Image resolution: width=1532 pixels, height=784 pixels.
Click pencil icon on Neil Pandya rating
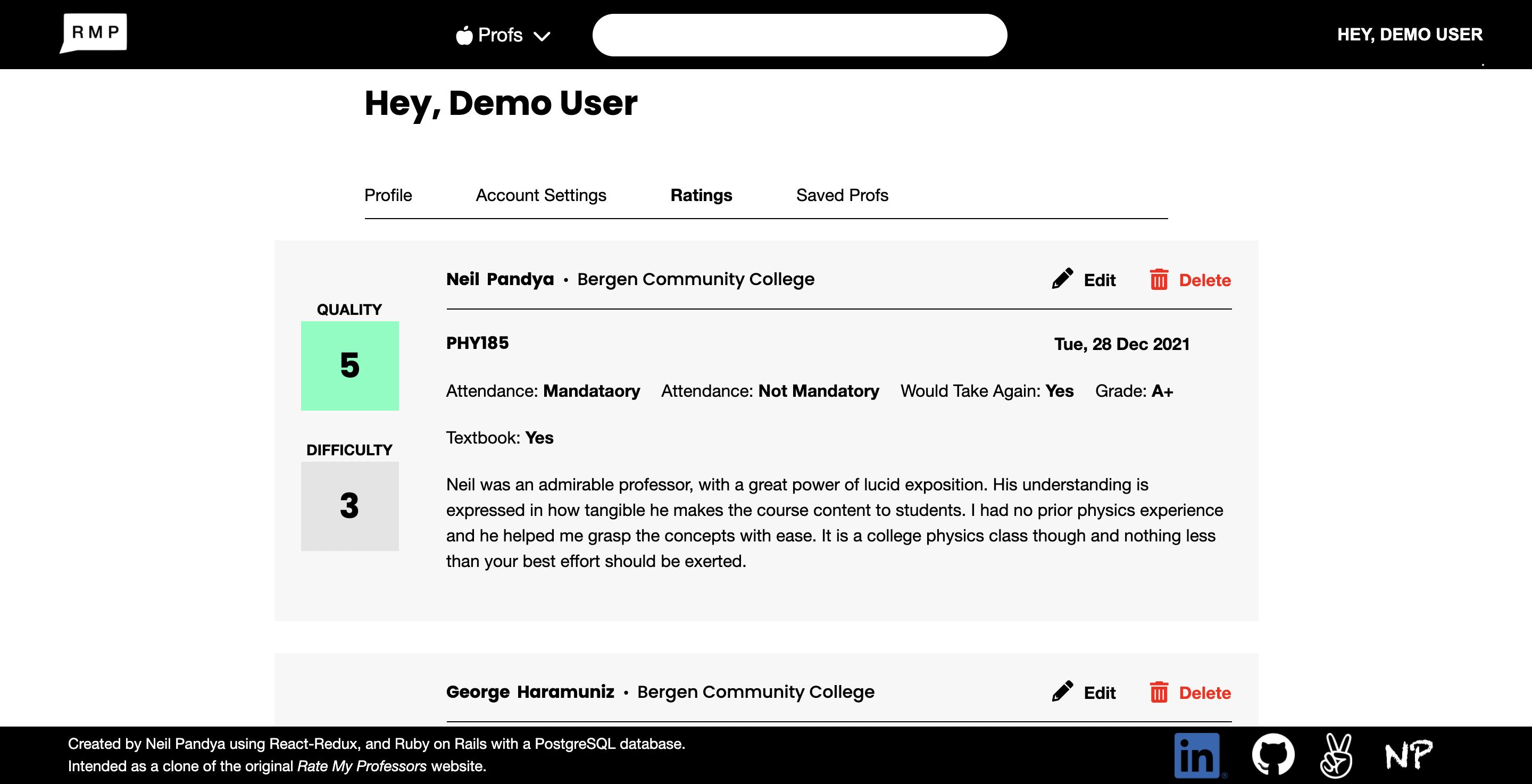point(1062,279)
